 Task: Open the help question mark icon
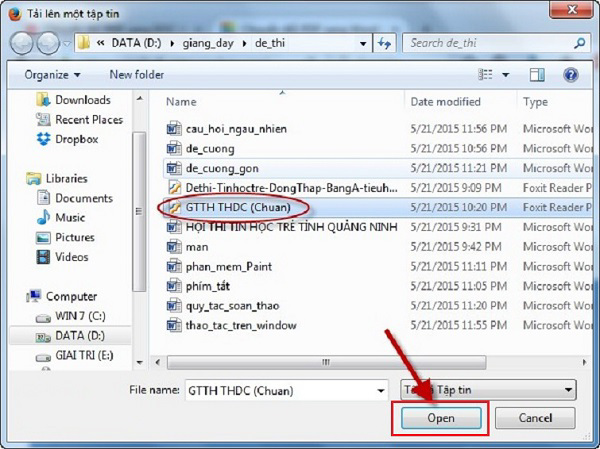click(571, 75)
